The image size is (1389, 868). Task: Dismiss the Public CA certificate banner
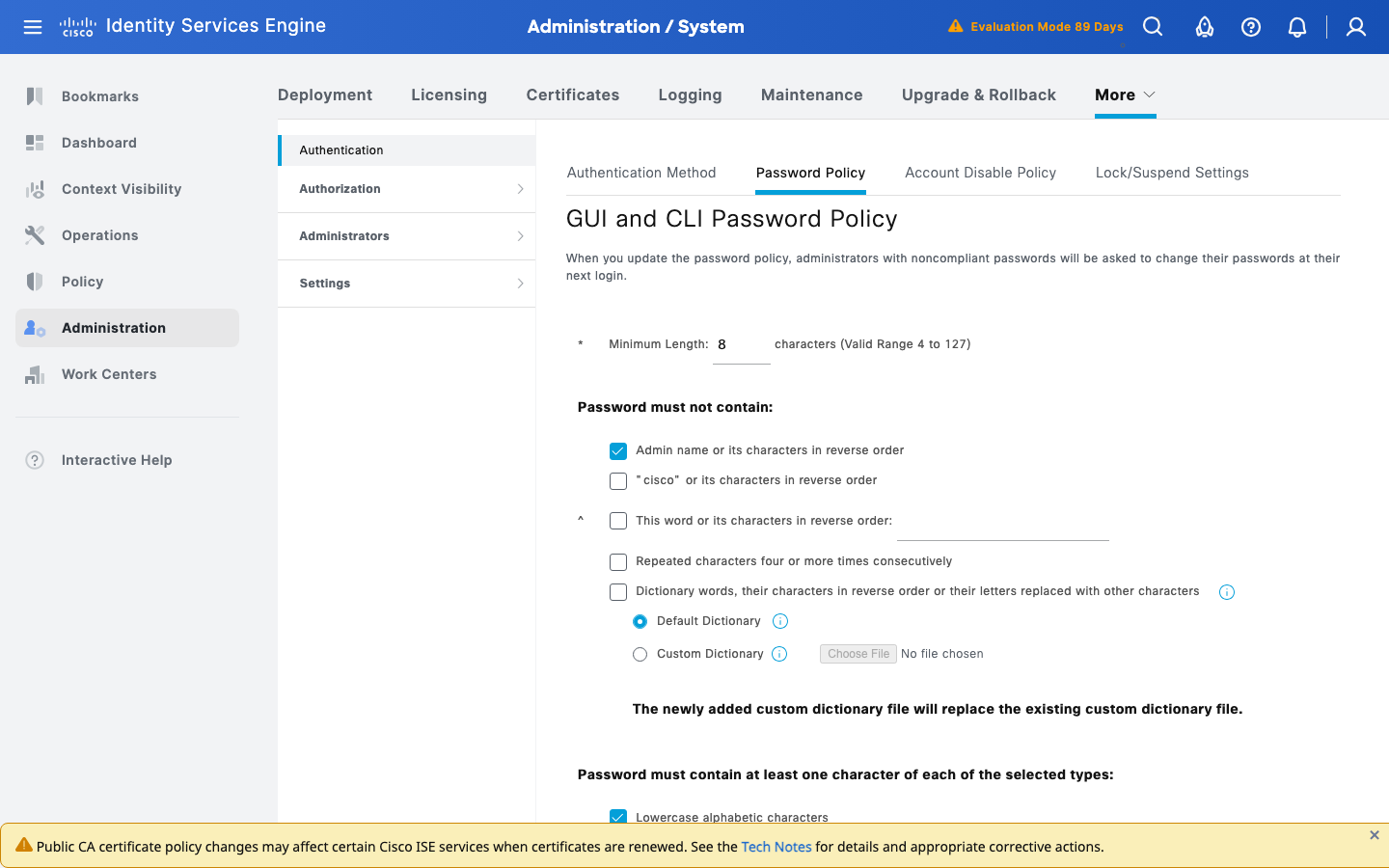coord(1375,835)
